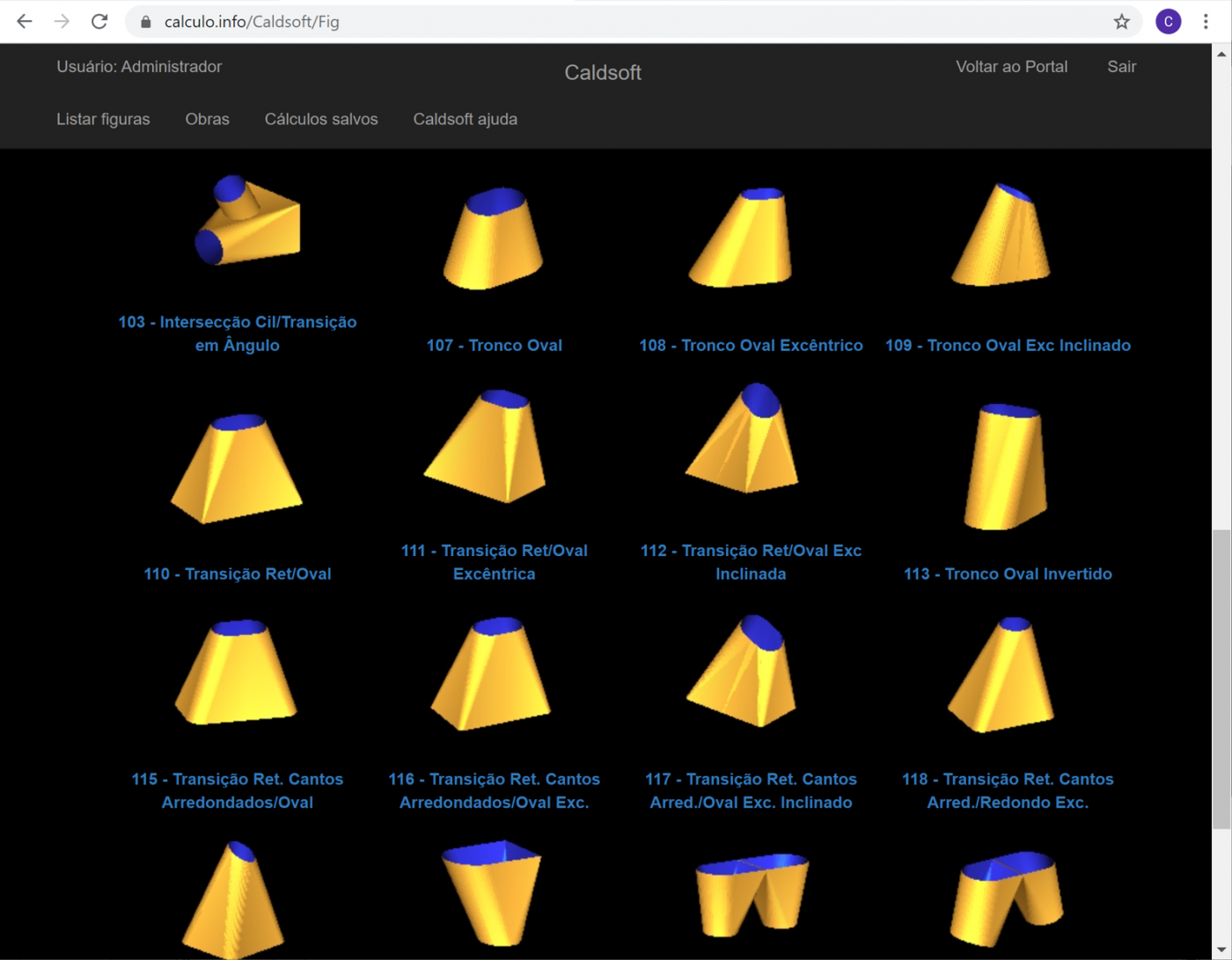Click the vertical page scrollbar thumb
Viewport: 1232px width, 960px height.
1221,678
